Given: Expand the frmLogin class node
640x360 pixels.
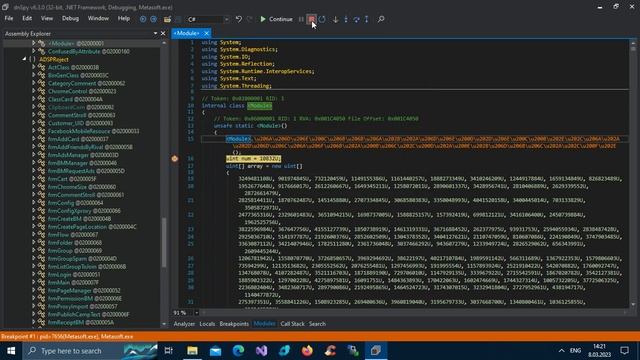Looking at the screenshot, I should pyautogui.click(x=34, y=275).
